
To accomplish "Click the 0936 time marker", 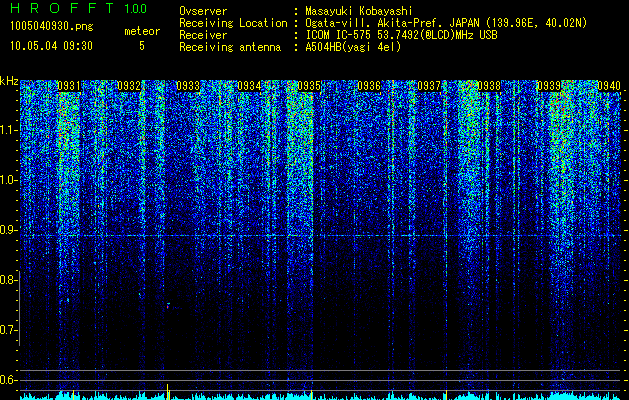I will 369,86.
